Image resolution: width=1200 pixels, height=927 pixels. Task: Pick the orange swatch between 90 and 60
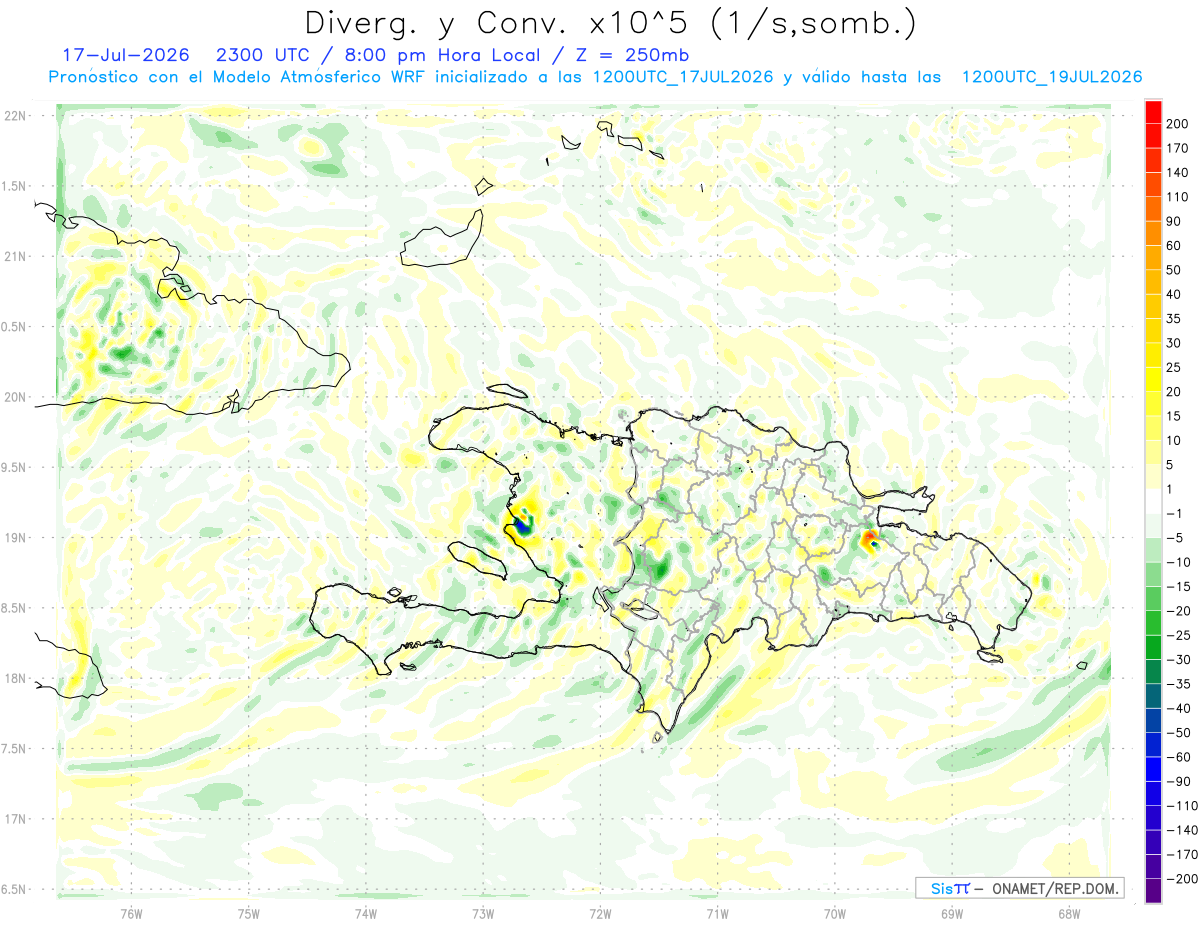1153,234
